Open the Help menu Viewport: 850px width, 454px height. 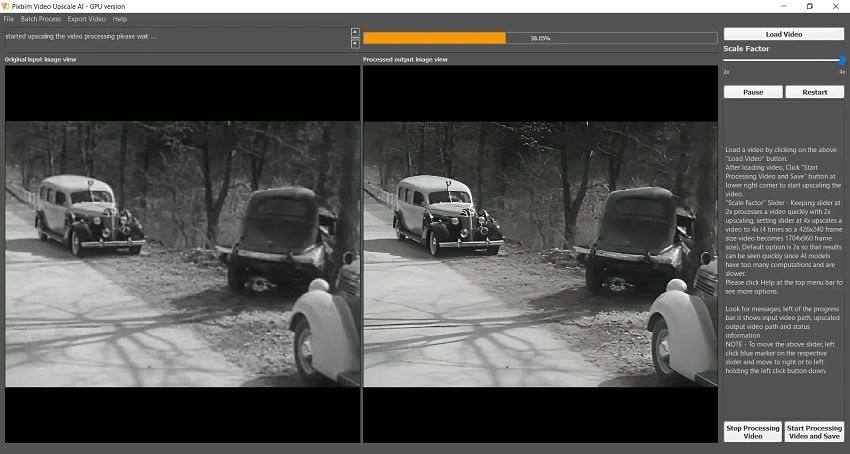point(120,19)
